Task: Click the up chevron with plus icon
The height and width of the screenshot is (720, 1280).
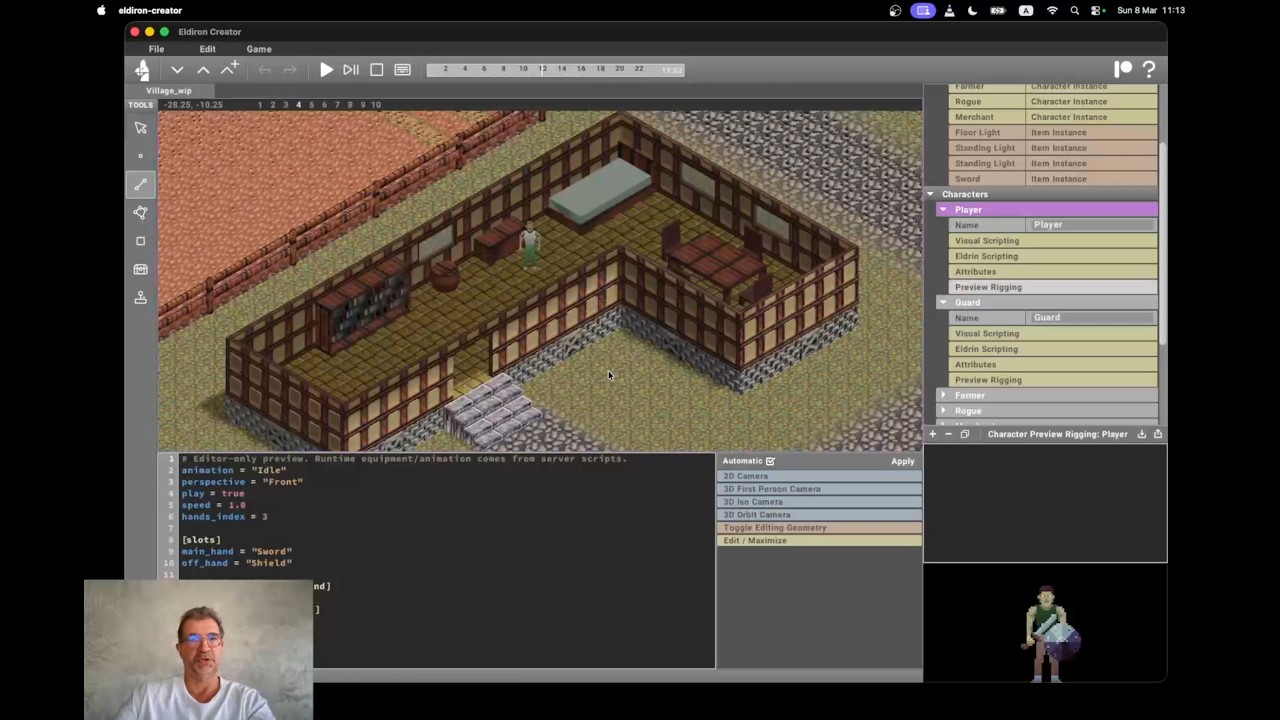Action: pyautogui.click(x=230, y=69)
